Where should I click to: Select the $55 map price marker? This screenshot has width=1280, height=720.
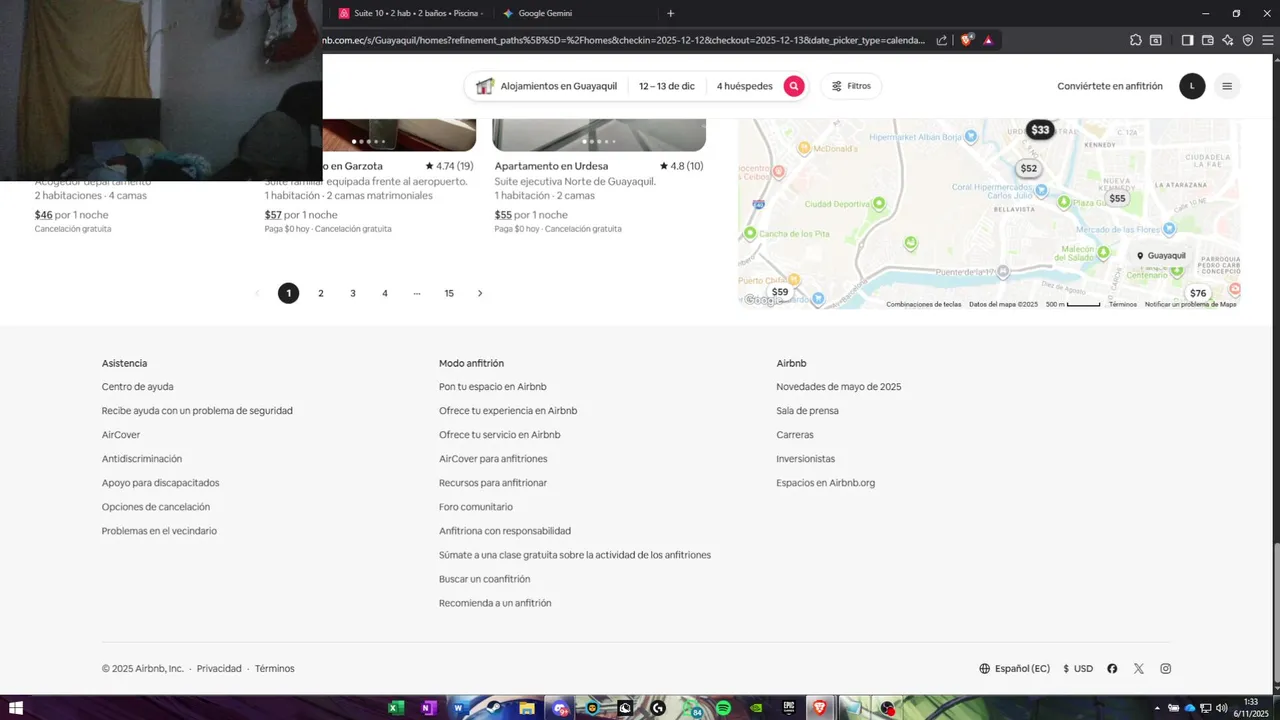1117,198
